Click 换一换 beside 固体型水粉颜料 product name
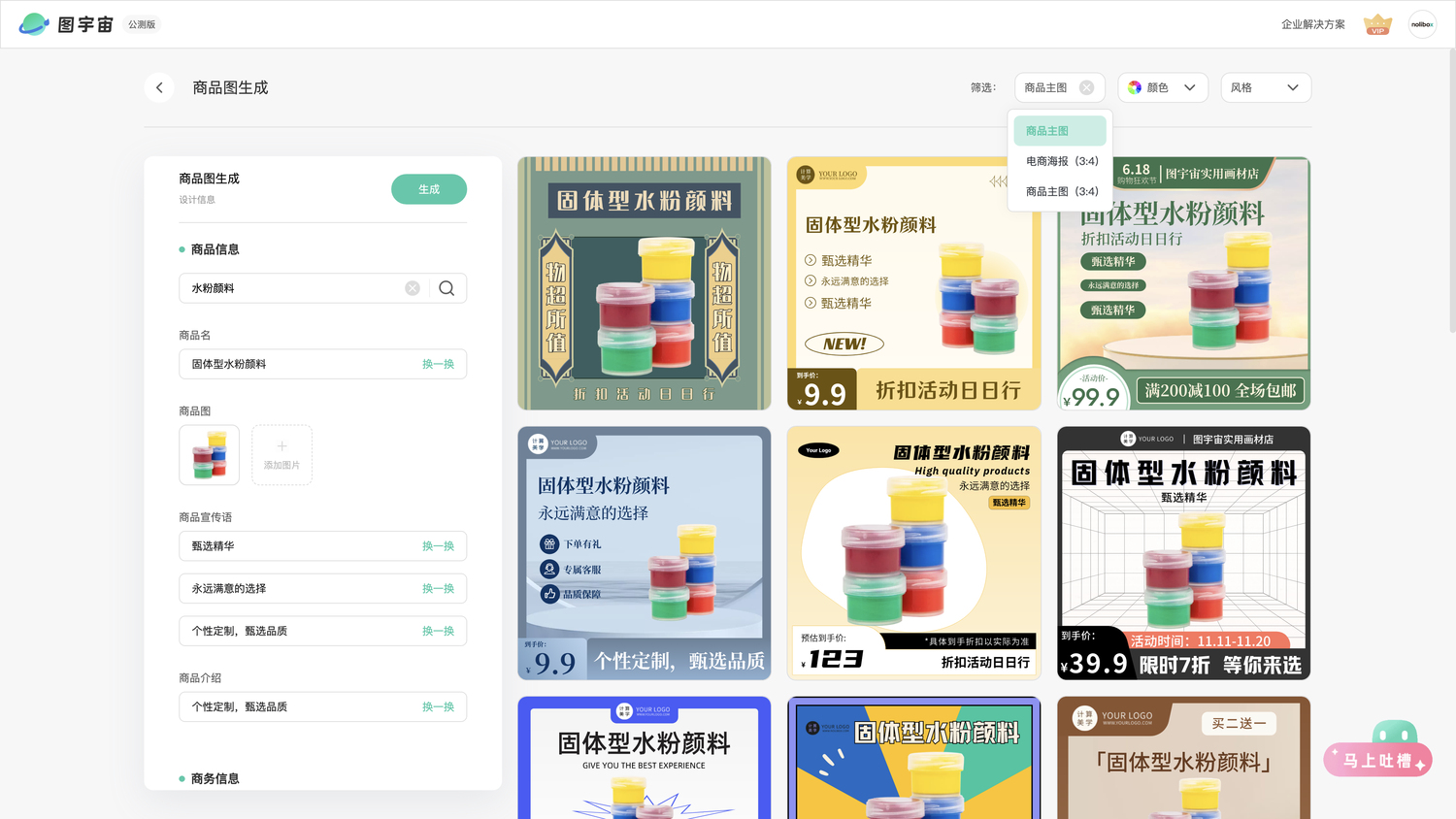1456x819 pixels. (438, 364)
